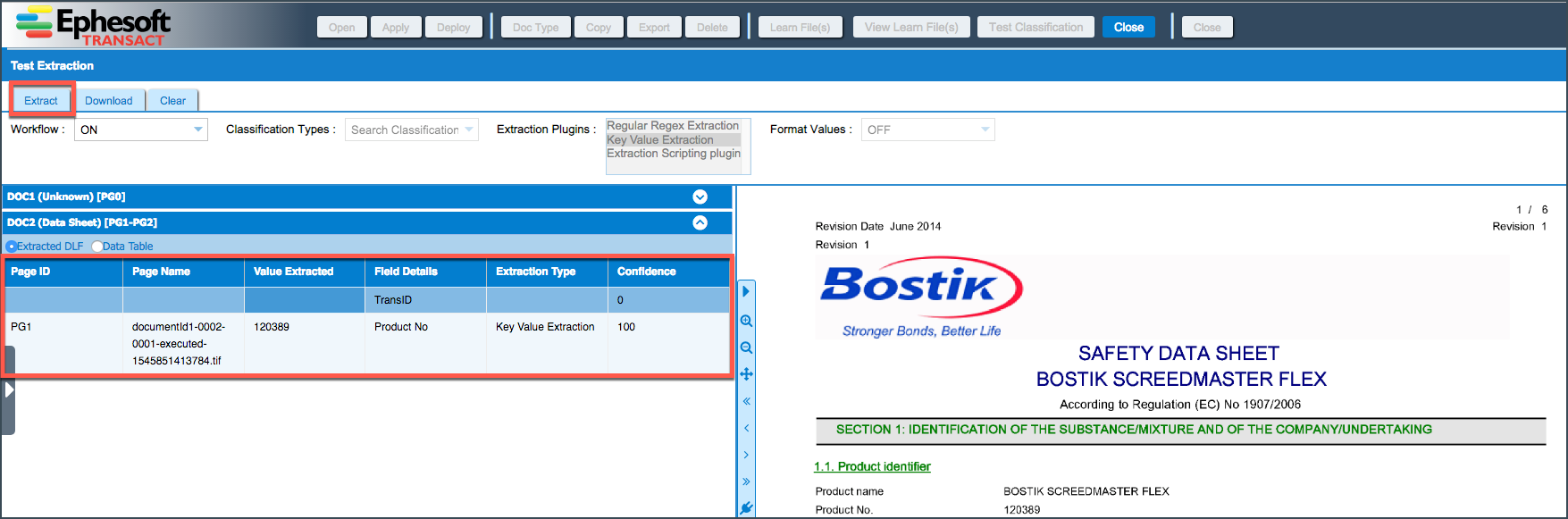Expand the image viewer panel arrow
The image size is (1568, 519).
(746, 291)
